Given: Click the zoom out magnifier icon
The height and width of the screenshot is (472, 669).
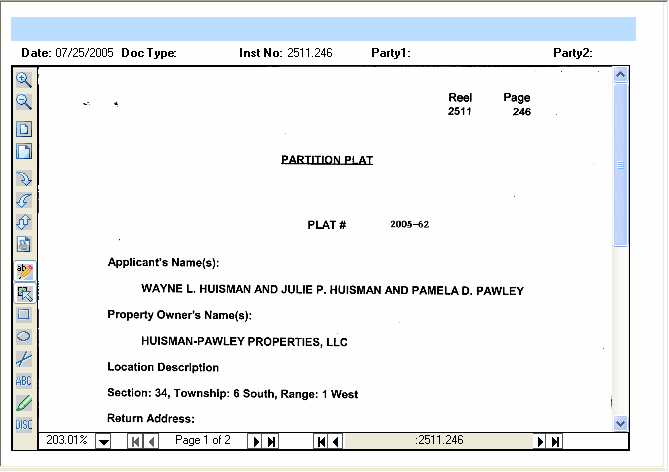Looking at the screenshot, I should click(24, 102).
